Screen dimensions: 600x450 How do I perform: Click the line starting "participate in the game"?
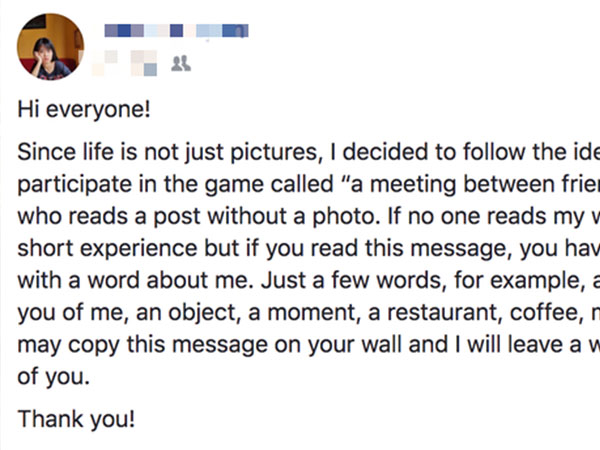pyautogui.click(x=308, y=184)
